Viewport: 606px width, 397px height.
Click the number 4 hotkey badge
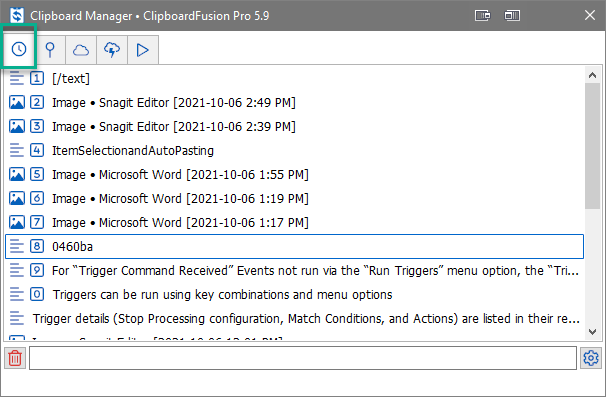tap(37, 150)
